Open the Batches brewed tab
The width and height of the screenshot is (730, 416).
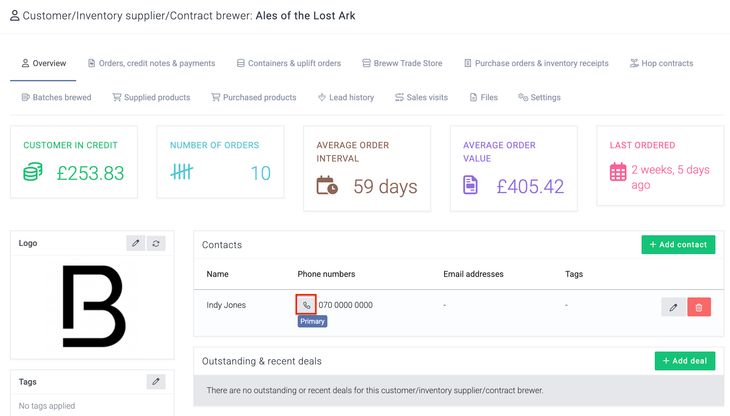click(57, 97)
